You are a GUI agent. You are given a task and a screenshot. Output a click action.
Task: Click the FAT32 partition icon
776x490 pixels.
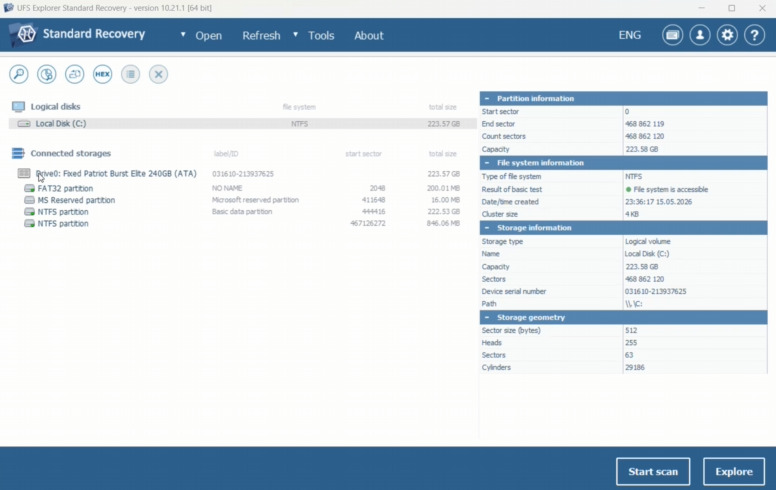click(x=30, y=189)
